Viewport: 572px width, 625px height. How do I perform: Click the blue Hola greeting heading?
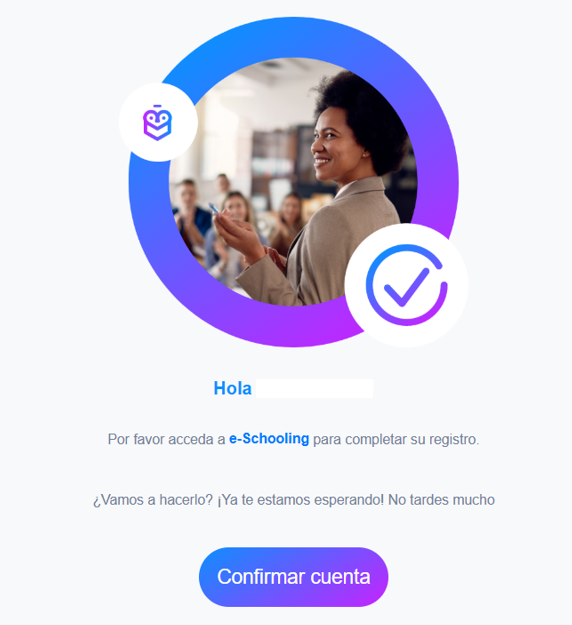tap(232, 388)
